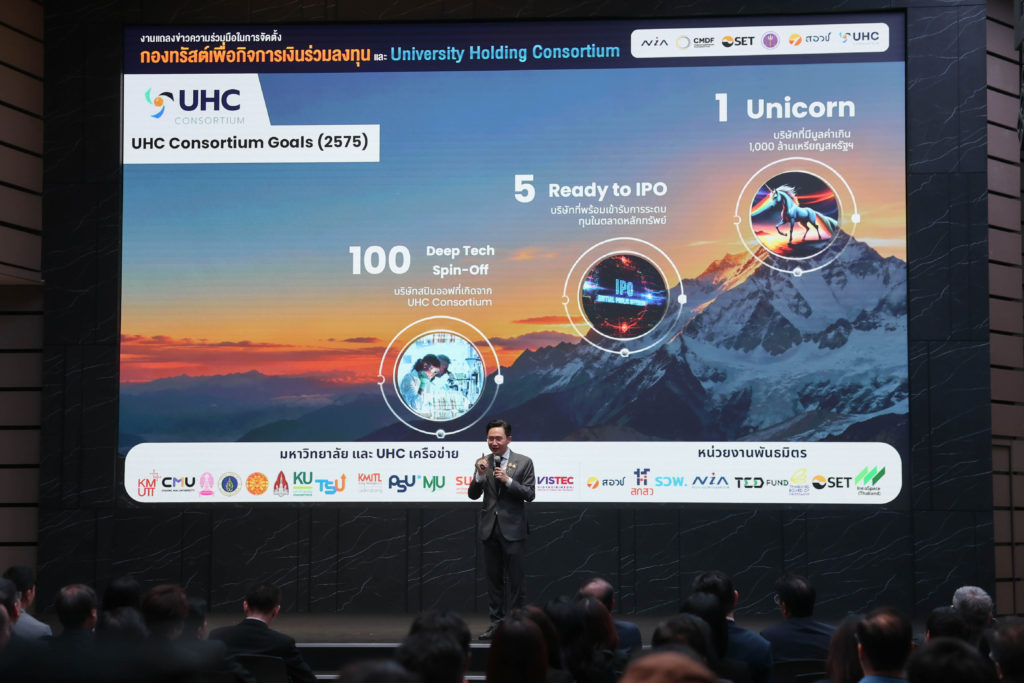Click the orange Thai headline 'กองทรัสต์เพื่อกิจการเงินร่วมลงทุน'
Screen dimensions: 1024x683
255,55
